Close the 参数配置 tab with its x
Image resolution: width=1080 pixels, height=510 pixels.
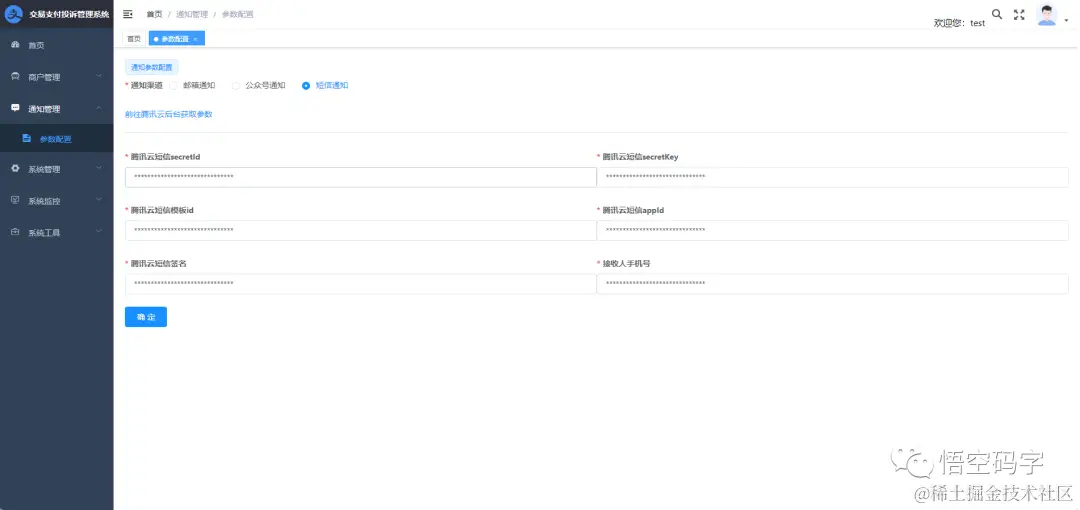click(x=196, y=39)
